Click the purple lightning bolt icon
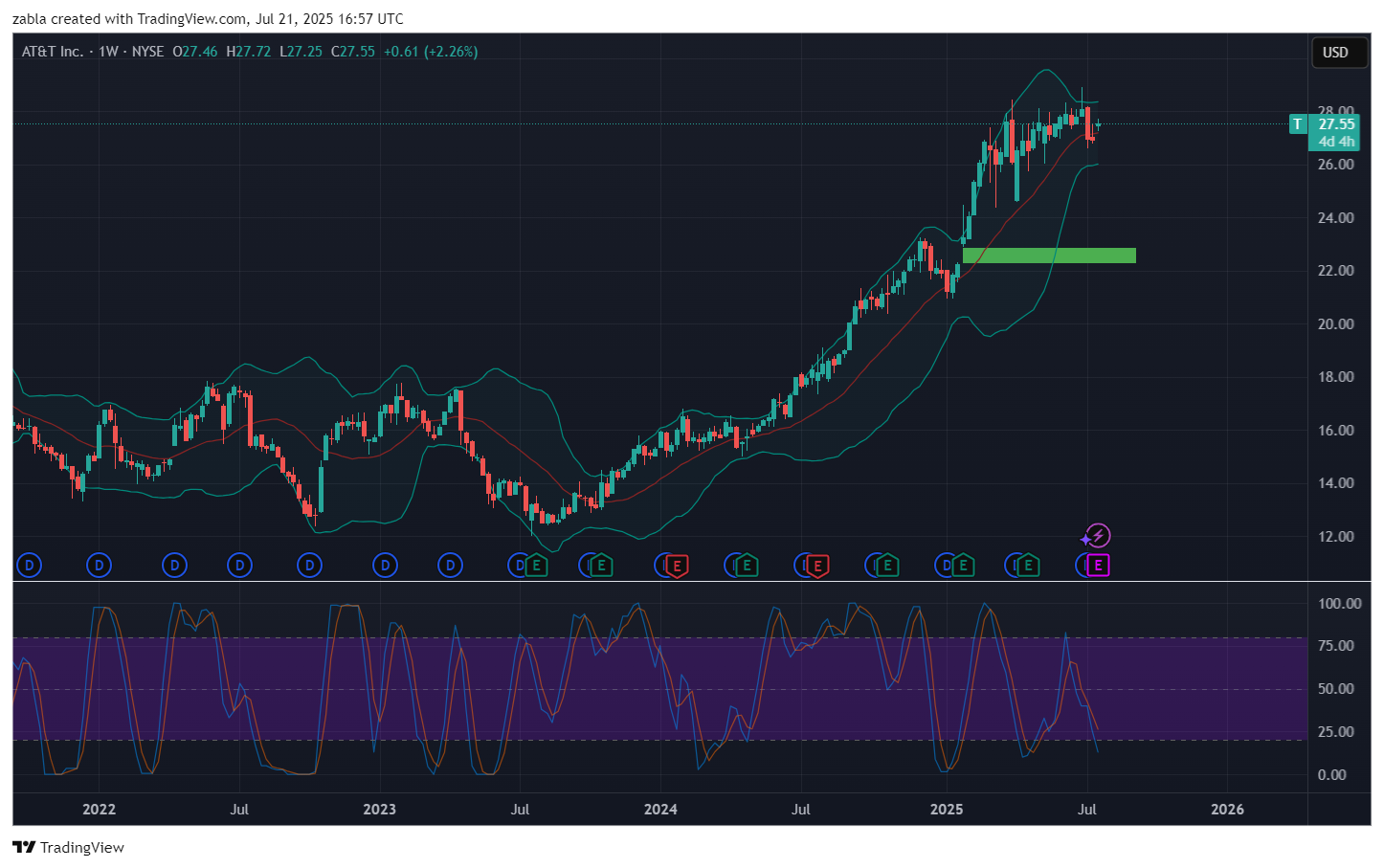 point(1098,536)
